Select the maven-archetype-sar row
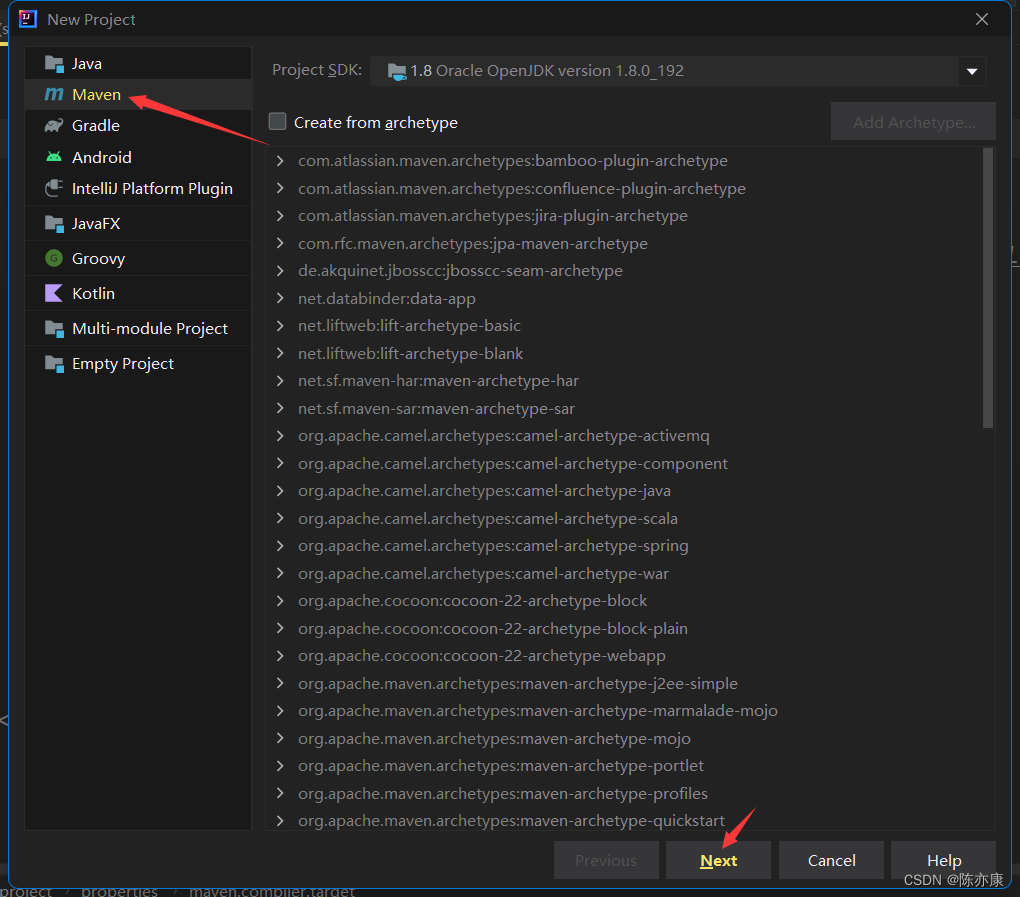Viewport: 1020px width, 897px height. click(624, 408)
